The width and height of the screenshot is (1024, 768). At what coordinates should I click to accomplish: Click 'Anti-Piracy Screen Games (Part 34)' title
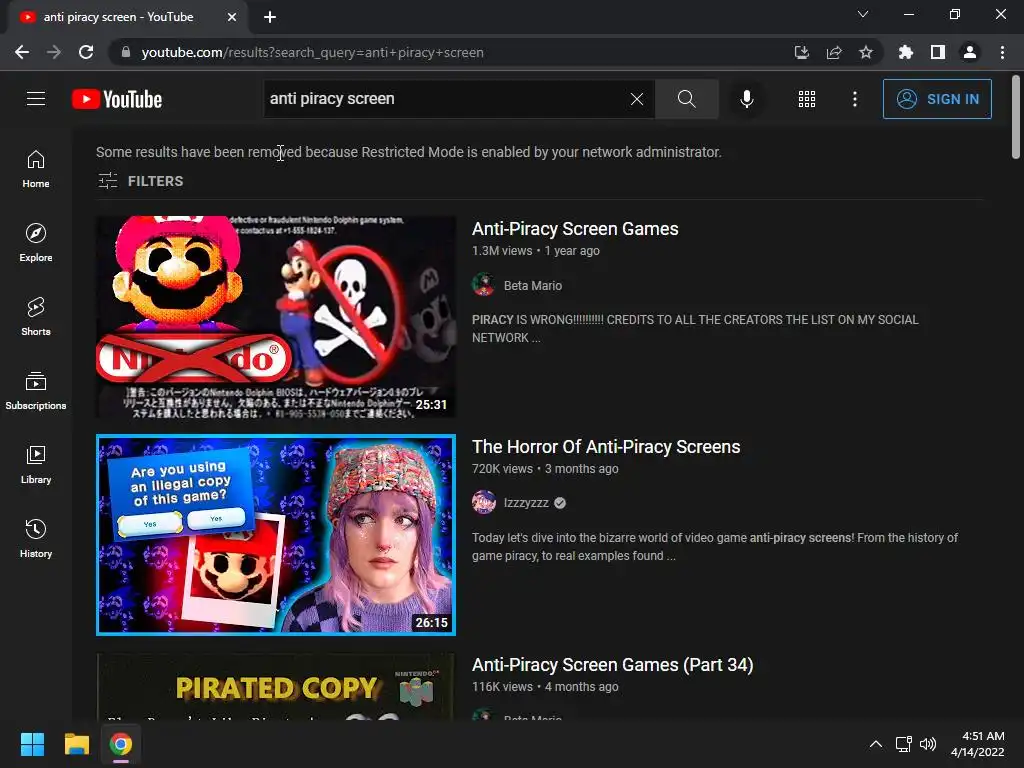click(x=613, y=665)
